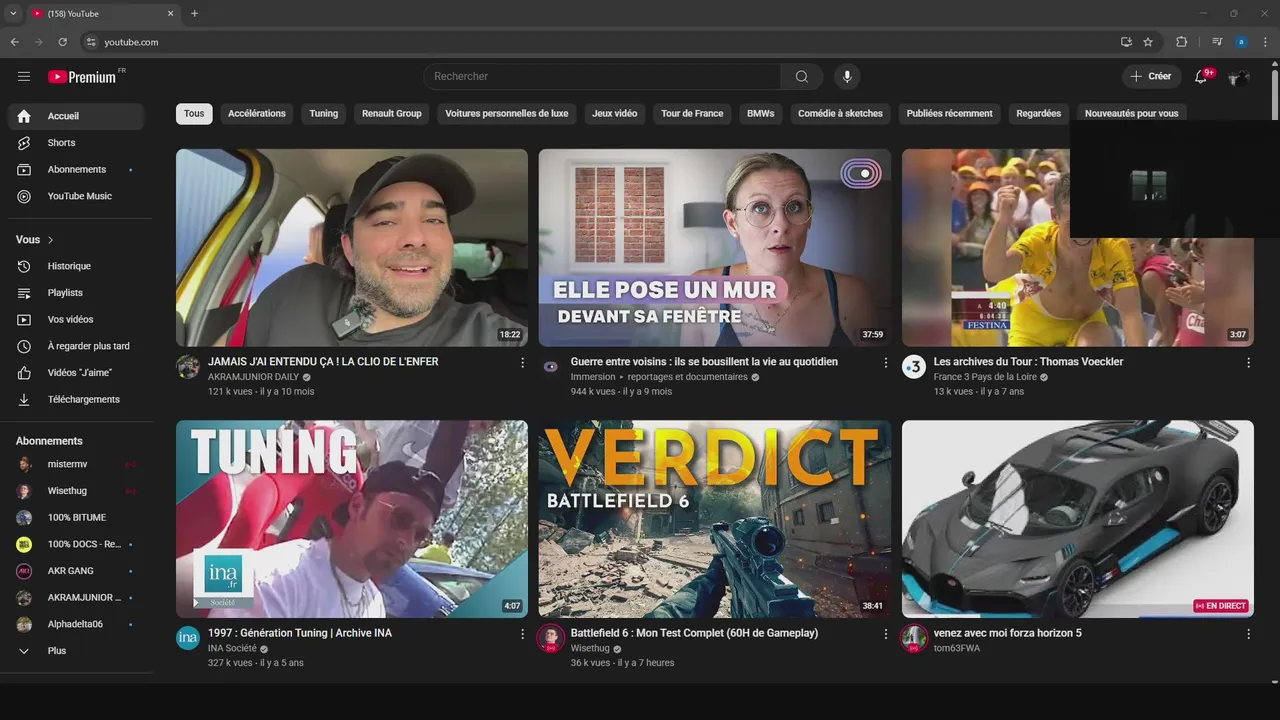Open the AKR GANG subscription
The width and height of the screenshot is (1280, 720).
coord(76,571)
